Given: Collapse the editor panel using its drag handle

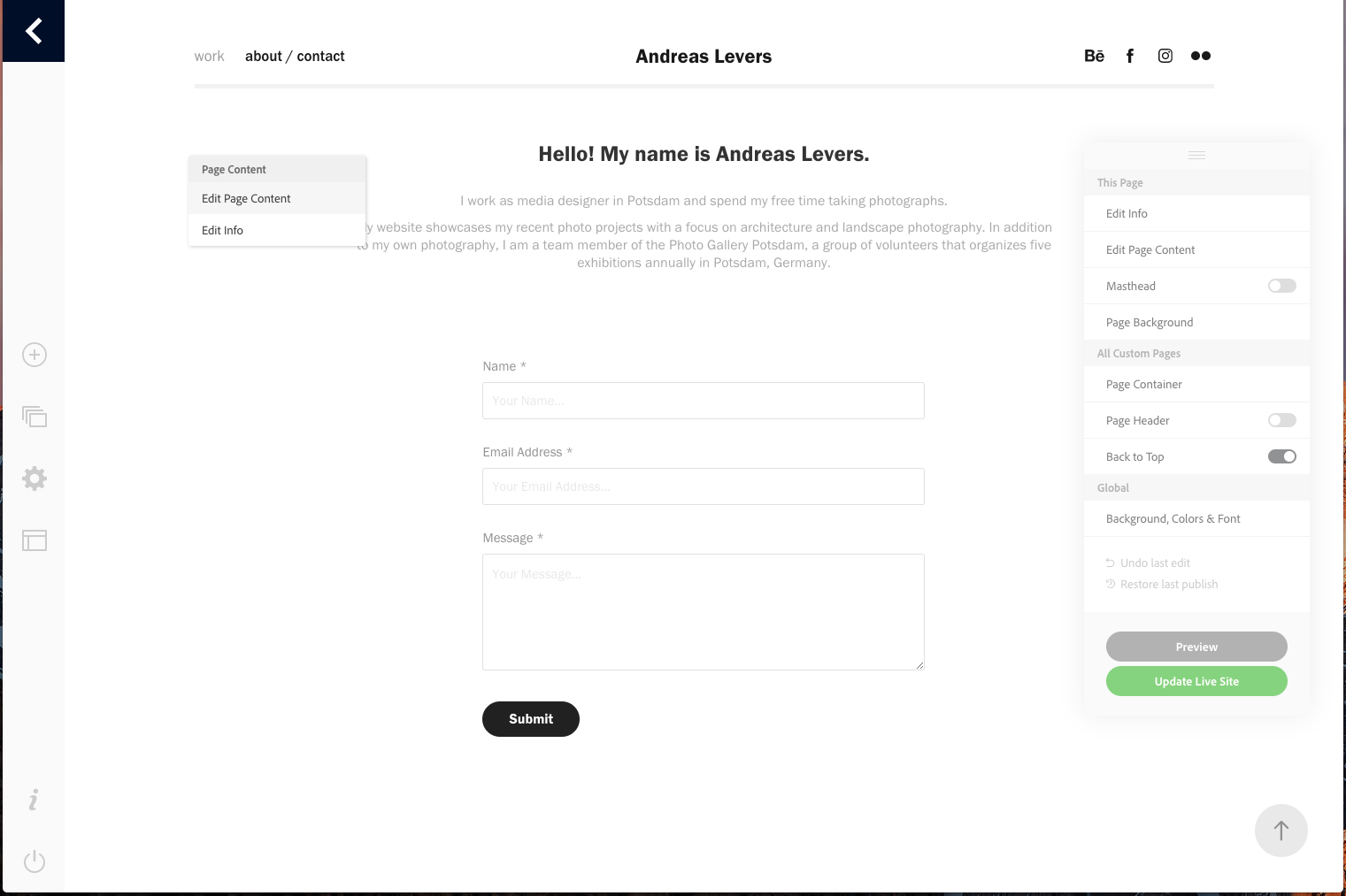Looking at the screenshot, I should (1196, 155).
